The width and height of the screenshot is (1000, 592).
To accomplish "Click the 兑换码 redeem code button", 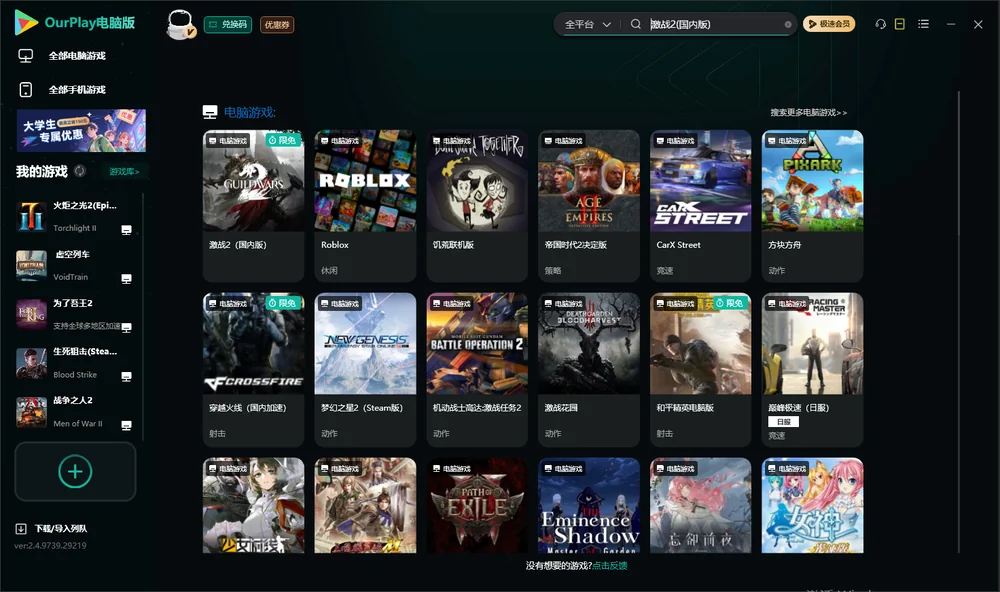I will pyautogui.click(x=228, y=25).
